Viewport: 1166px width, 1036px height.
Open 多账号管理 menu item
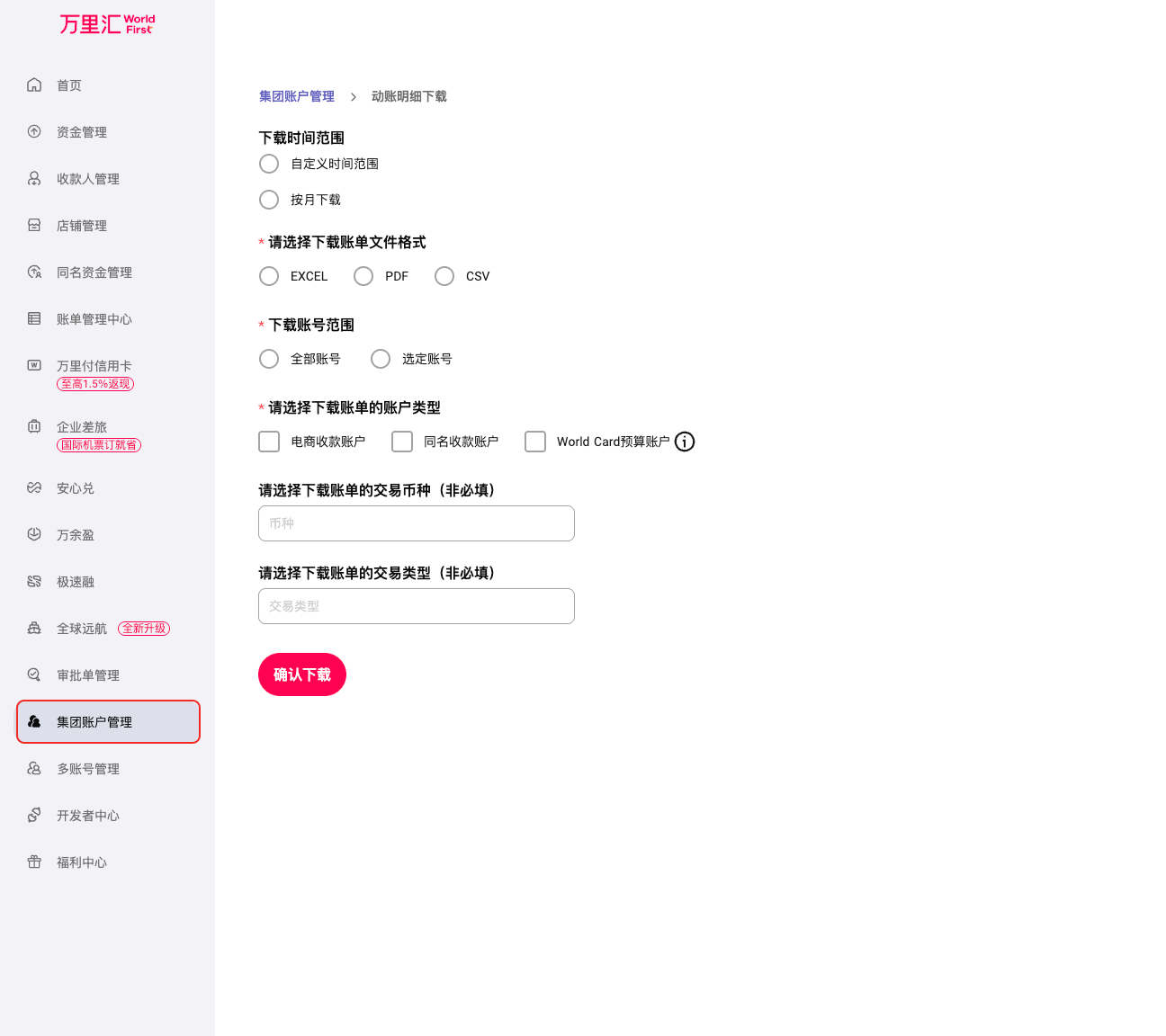tap(88, 769)
